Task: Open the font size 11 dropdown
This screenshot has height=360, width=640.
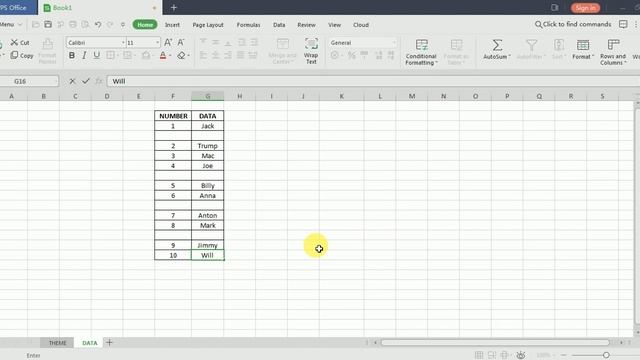Action: [x=157, y=42]
